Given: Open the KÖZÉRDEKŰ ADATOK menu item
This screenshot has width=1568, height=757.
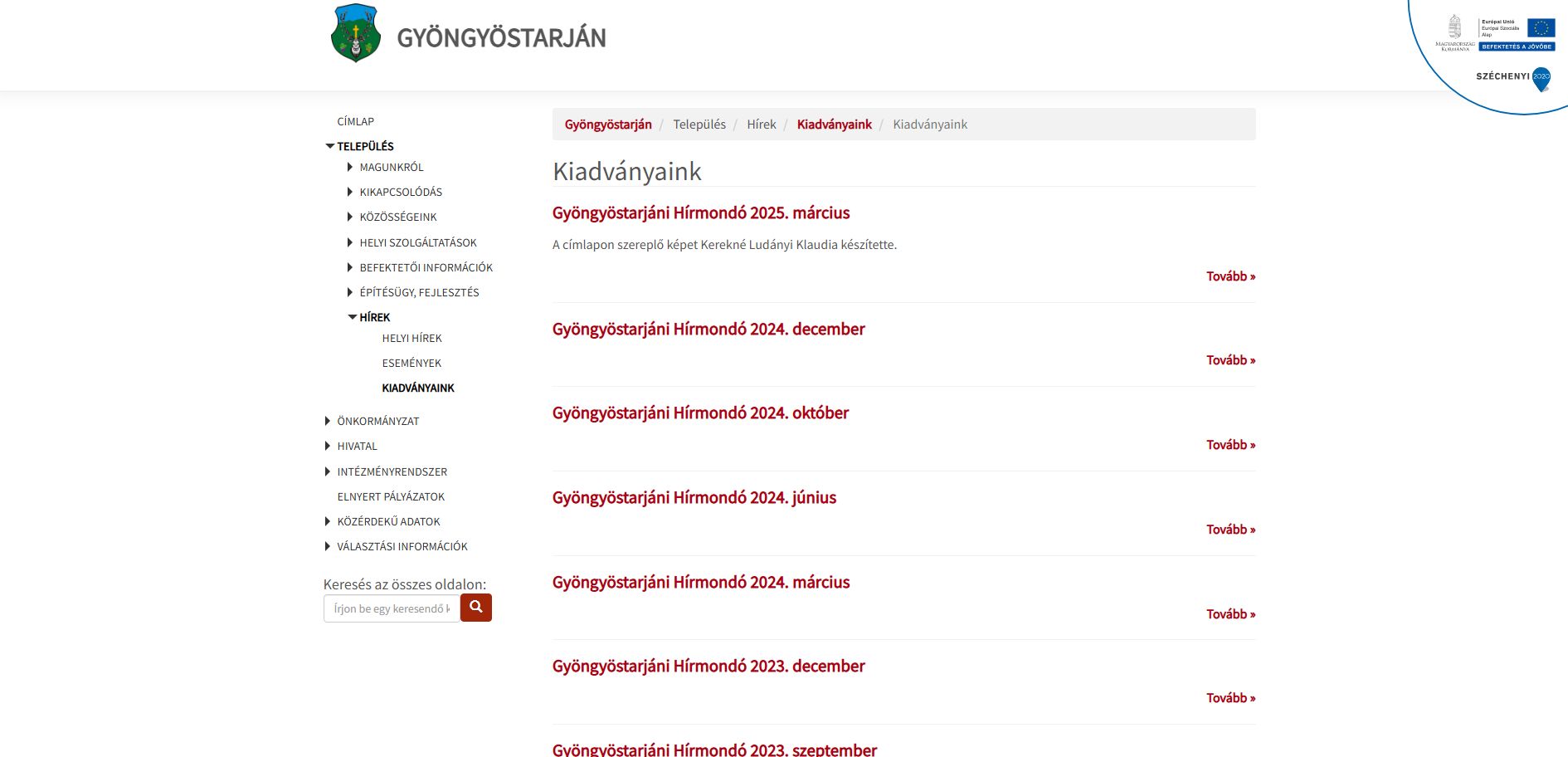Looking at the screenshot, I should coord(388,521).
